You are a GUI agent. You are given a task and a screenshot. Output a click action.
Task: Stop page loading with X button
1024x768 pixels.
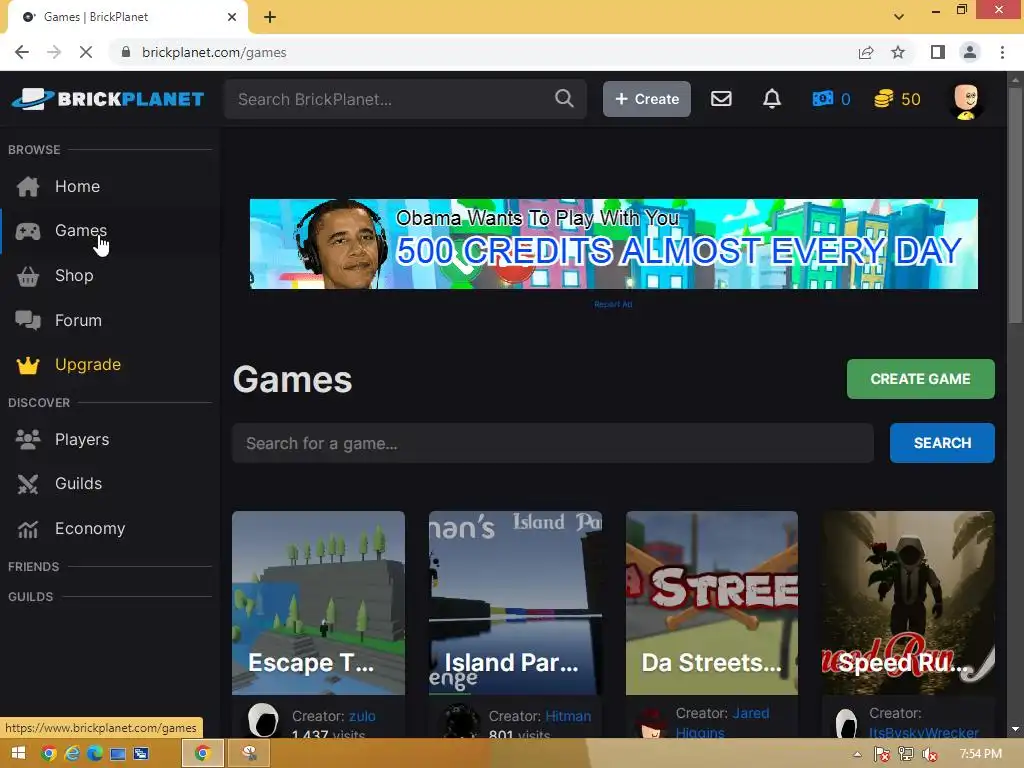[x=86, y=52]
